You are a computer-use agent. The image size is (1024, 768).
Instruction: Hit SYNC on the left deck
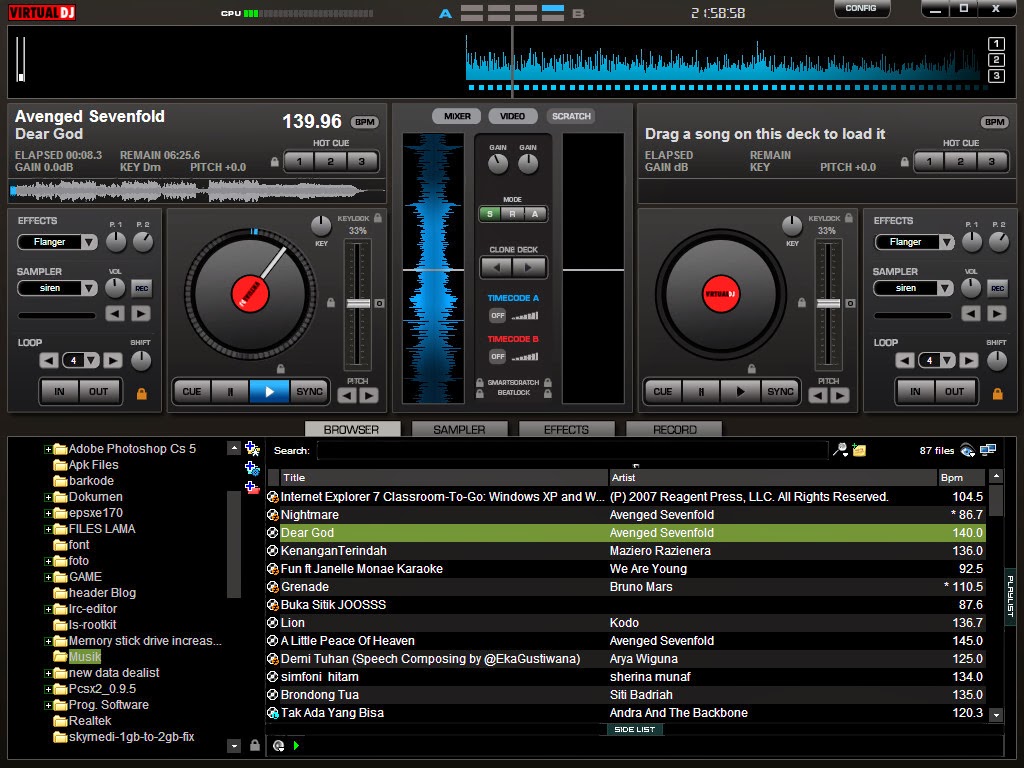[x=309, y=392]
